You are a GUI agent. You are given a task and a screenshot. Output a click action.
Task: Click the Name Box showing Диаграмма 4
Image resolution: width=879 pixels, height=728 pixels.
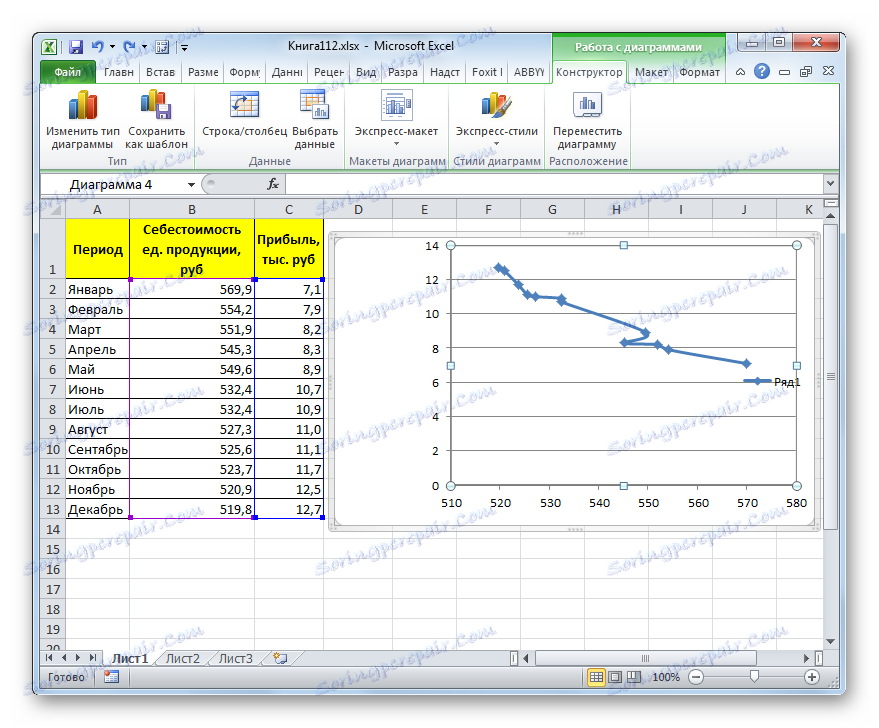pos(112,184)
